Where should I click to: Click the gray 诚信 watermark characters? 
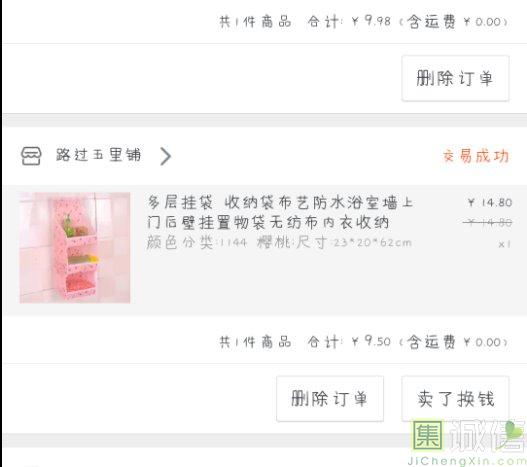(487, 435)
